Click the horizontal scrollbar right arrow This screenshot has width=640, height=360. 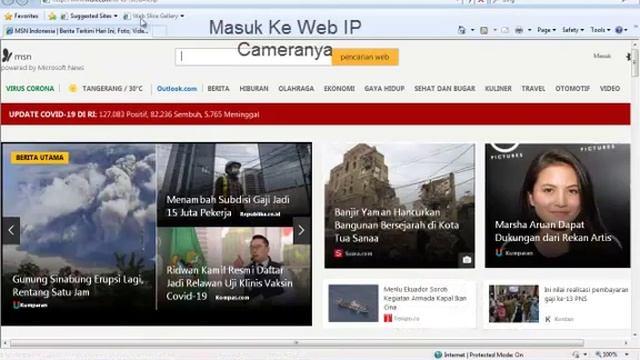[x=626, y=343]
